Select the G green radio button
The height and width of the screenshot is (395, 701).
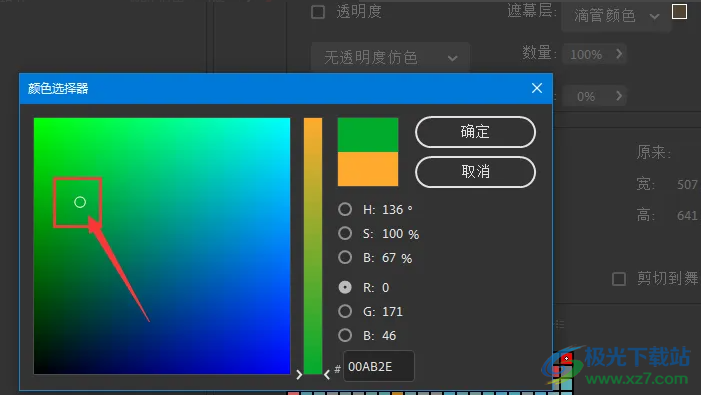click(x=345, y=311)
